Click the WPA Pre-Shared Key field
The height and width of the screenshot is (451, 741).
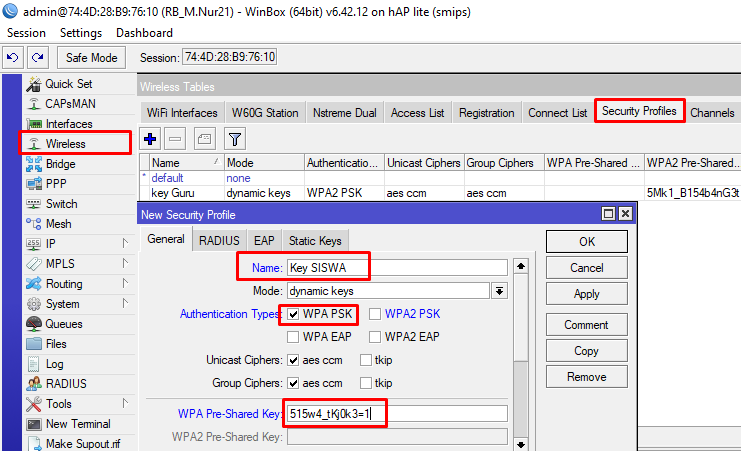tap(397, 414)
